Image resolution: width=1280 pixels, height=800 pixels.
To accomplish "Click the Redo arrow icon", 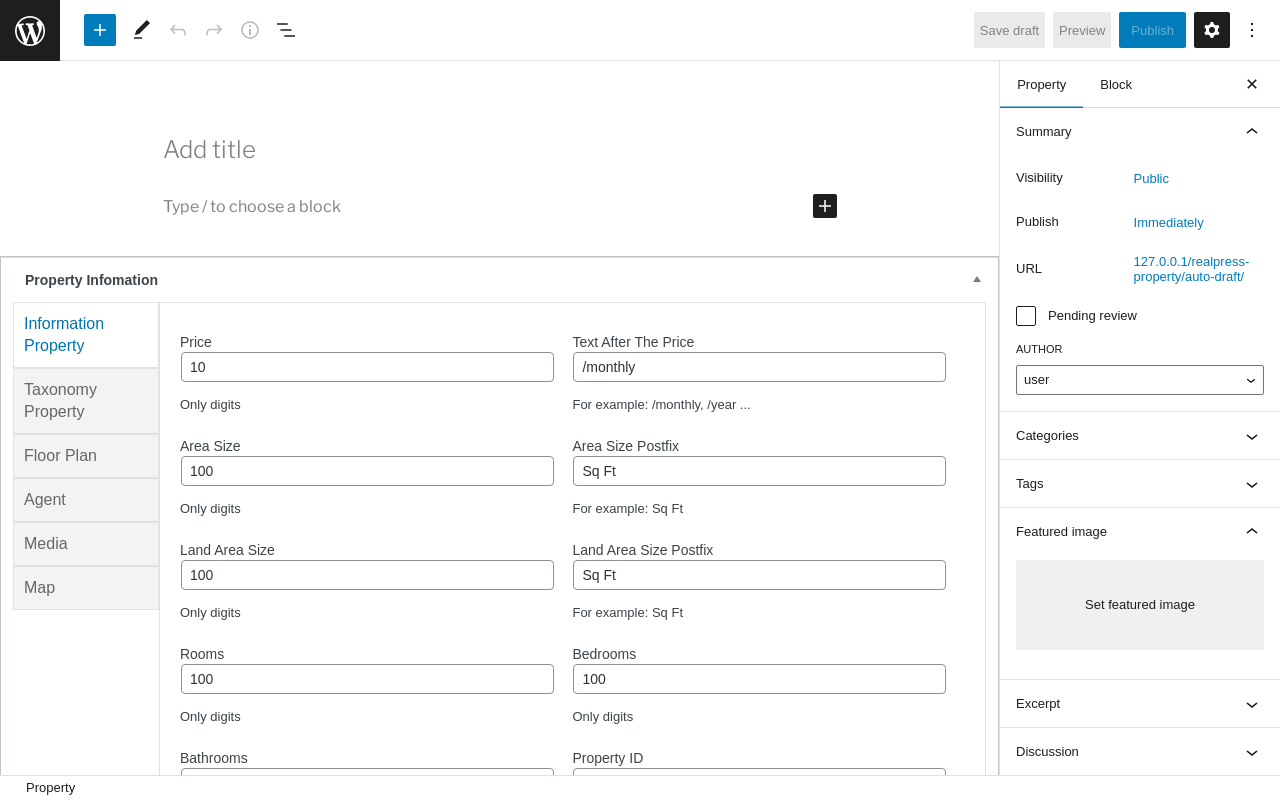I will 214,30.
